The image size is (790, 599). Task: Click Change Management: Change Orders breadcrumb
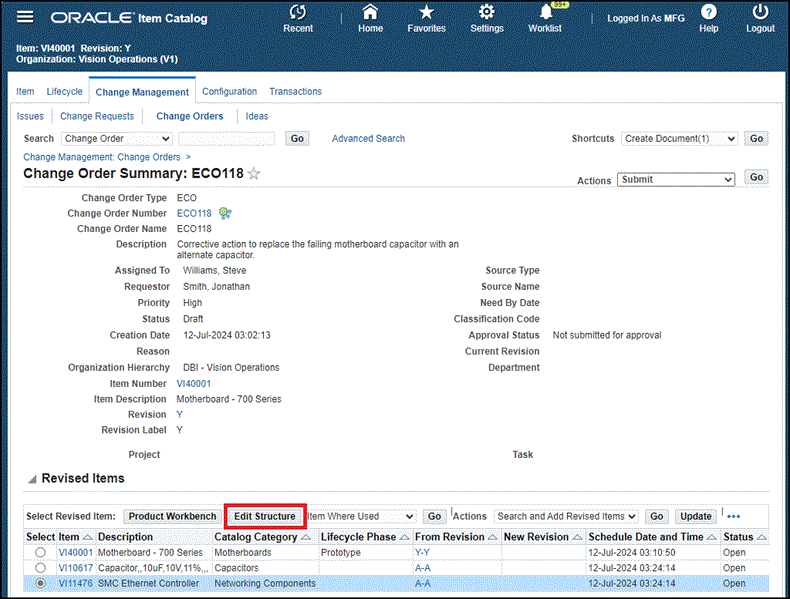[102, 157]
